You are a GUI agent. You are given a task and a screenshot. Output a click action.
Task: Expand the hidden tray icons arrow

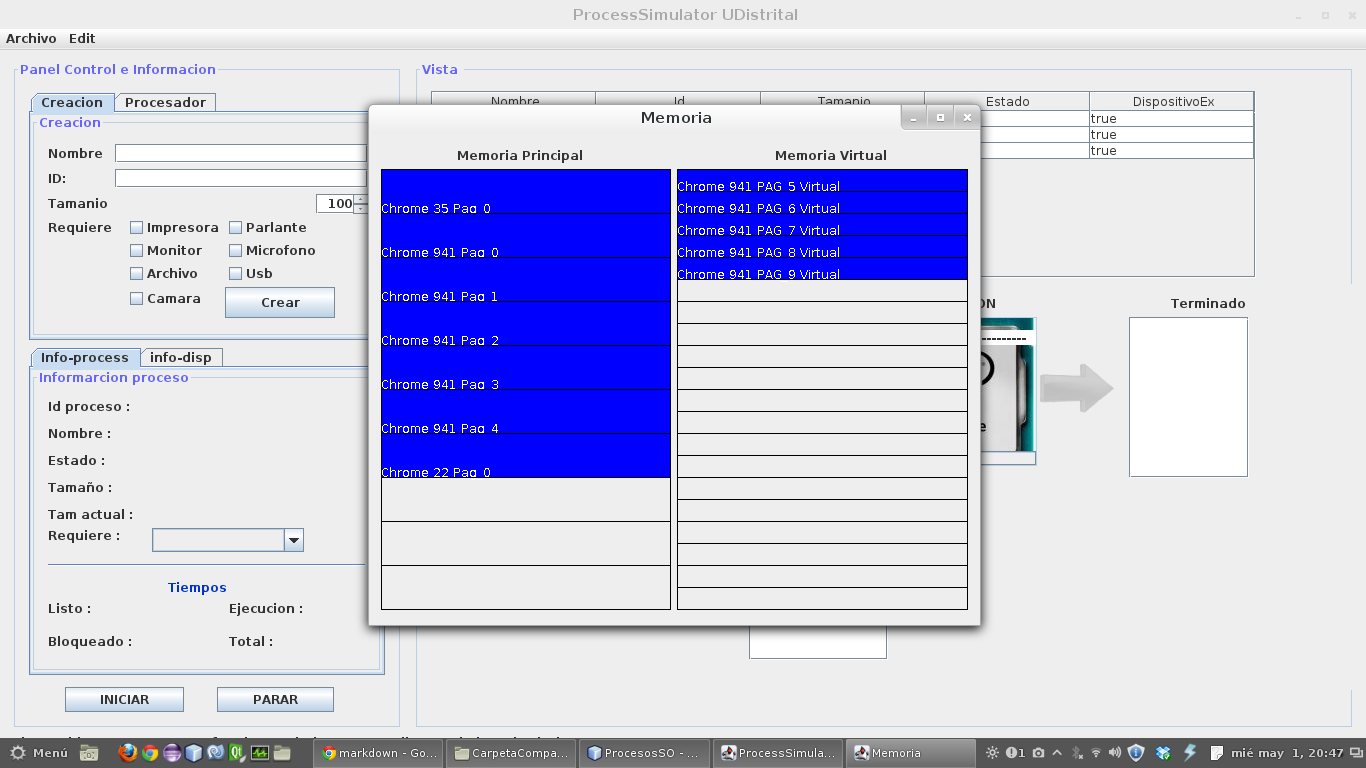coord(1059,753)
